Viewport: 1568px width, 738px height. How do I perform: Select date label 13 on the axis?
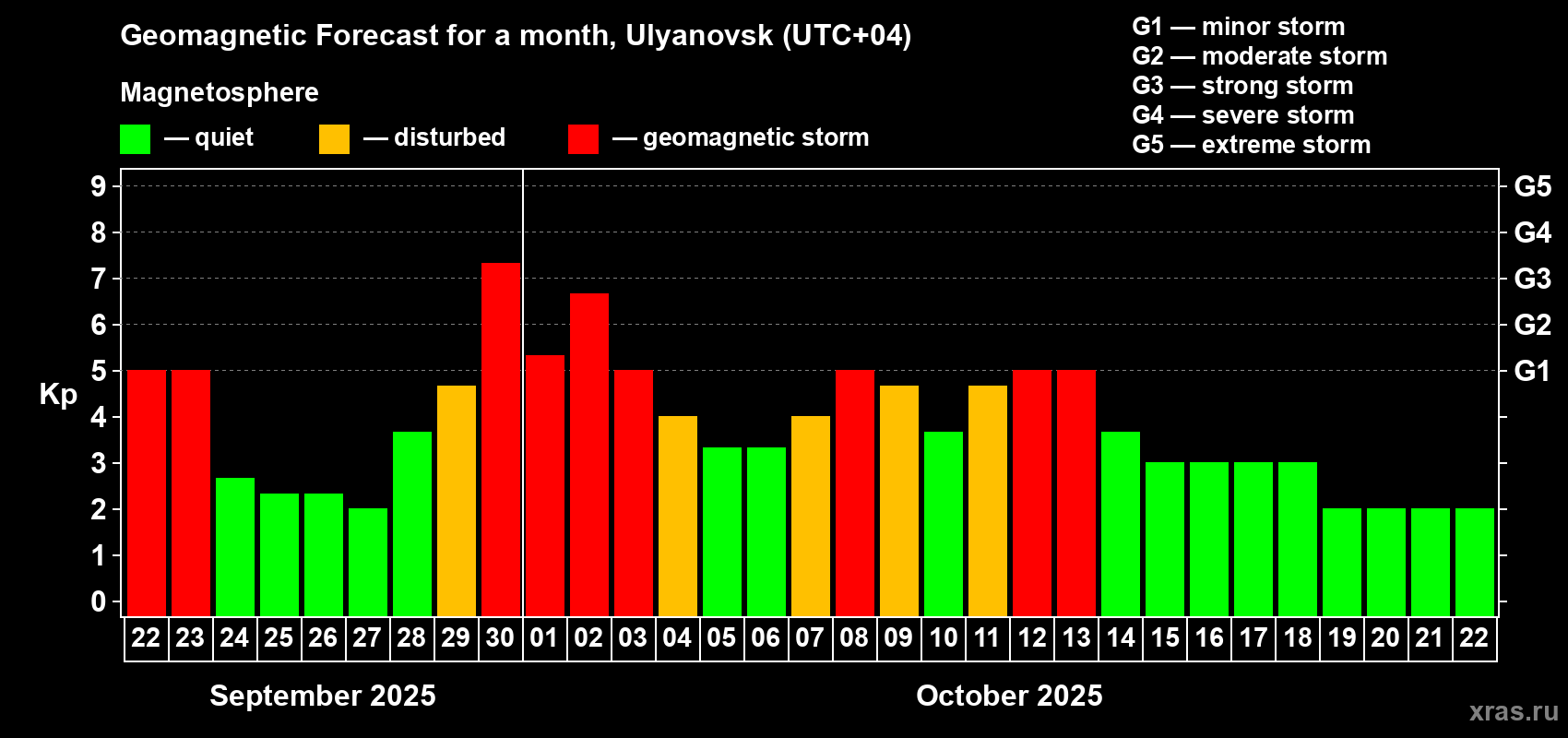point(1076,638)
